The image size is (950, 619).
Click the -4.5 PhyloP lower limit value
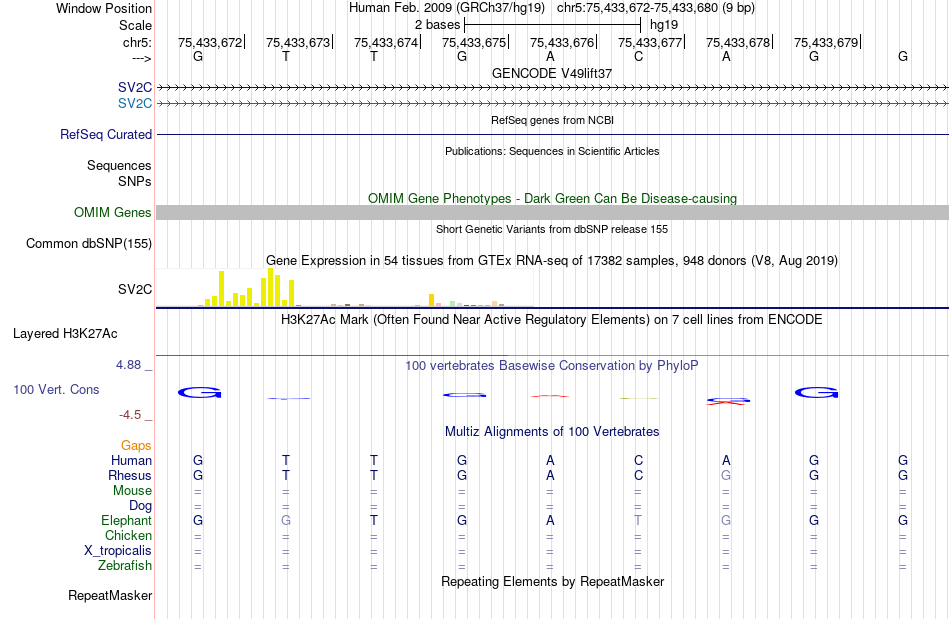click(130, 415)
